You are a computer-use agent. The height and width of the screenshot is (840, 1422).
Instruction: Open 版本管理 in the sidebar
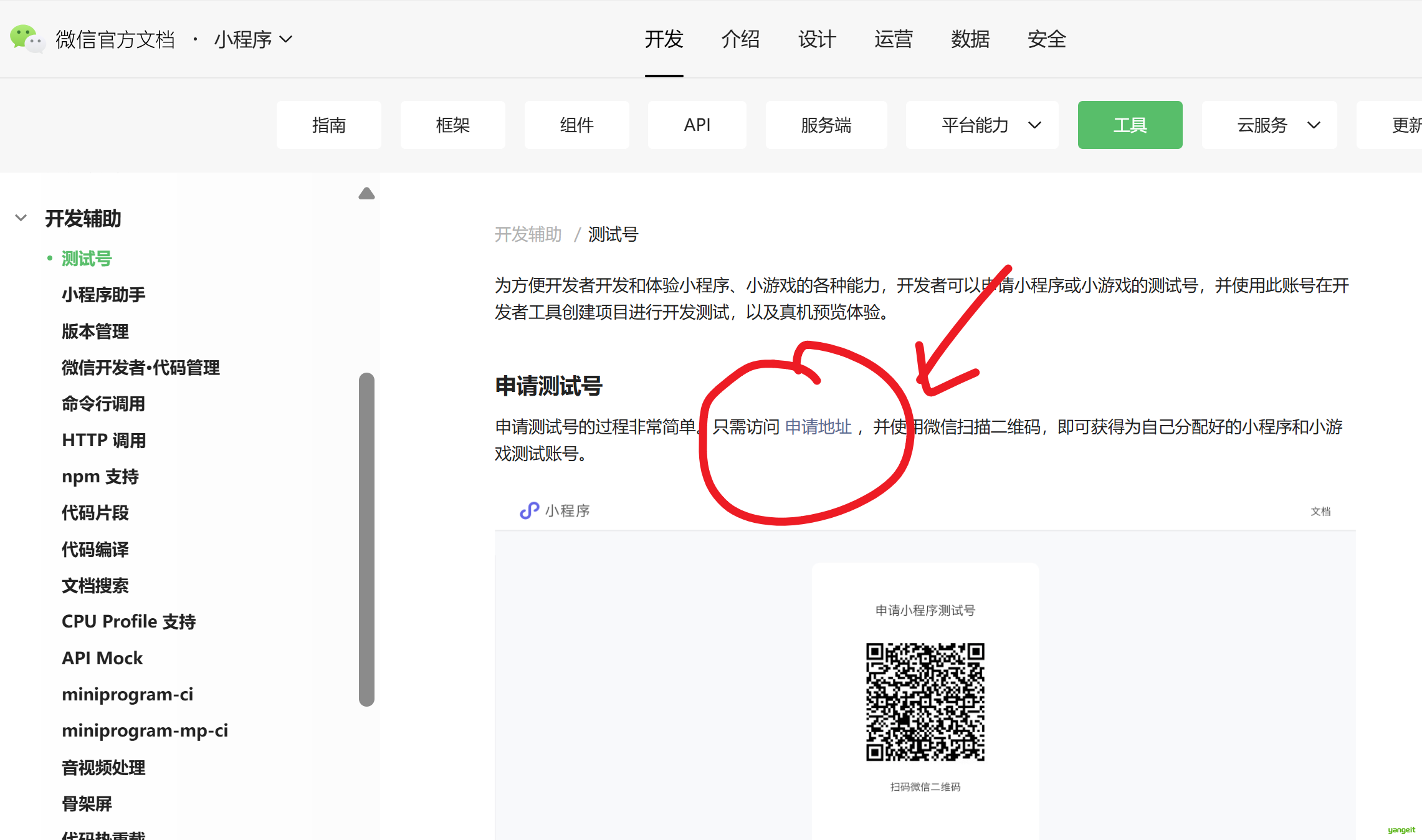coord(95,332)
